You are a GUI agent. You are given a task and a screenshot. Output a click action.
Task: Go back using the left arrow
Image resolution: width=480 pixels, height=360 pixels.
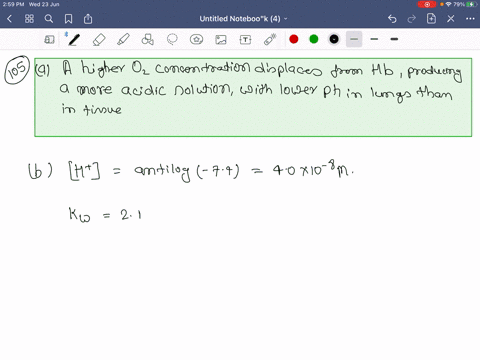9,19
